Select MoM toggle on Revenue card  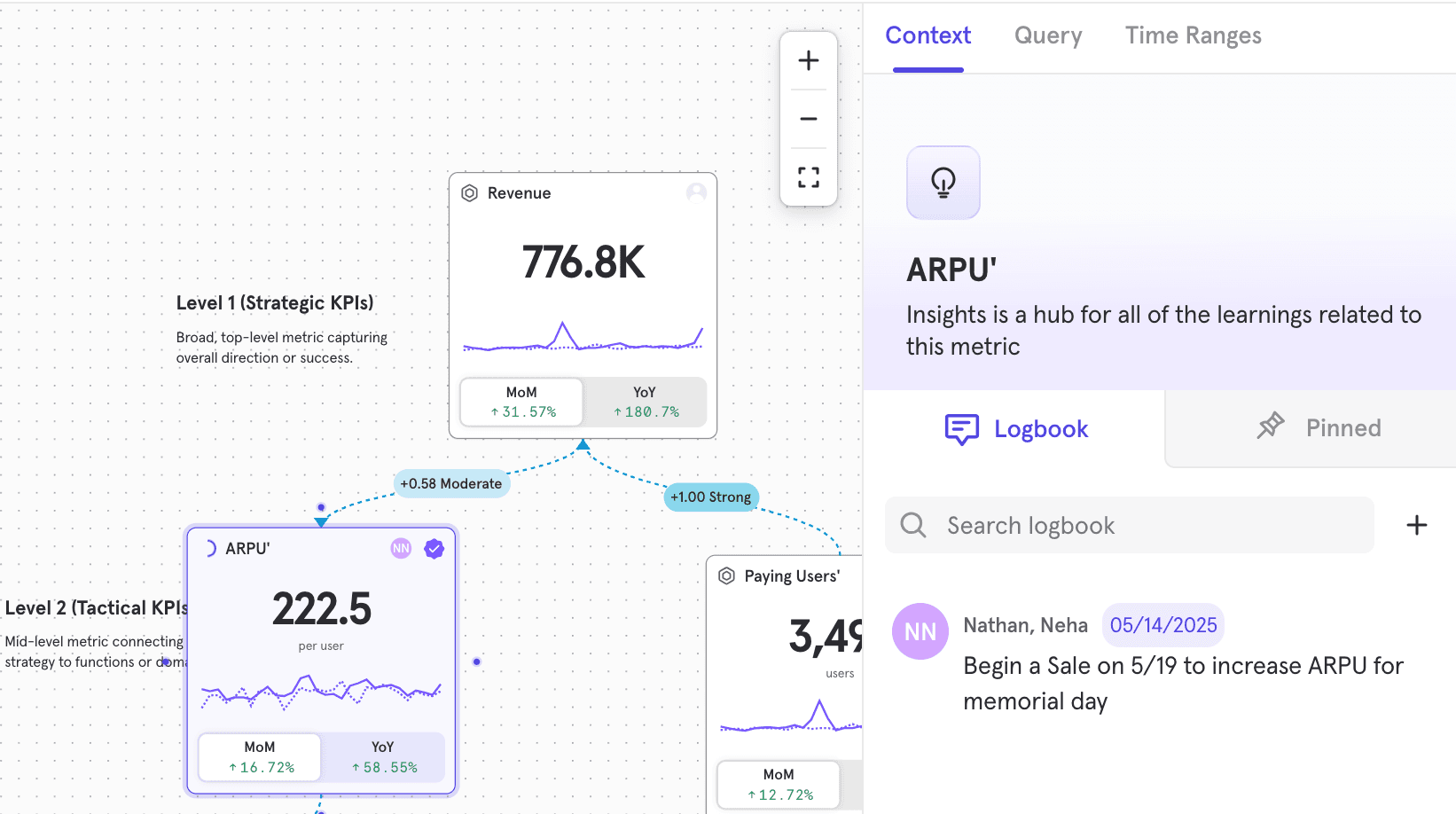click(521, 402)
